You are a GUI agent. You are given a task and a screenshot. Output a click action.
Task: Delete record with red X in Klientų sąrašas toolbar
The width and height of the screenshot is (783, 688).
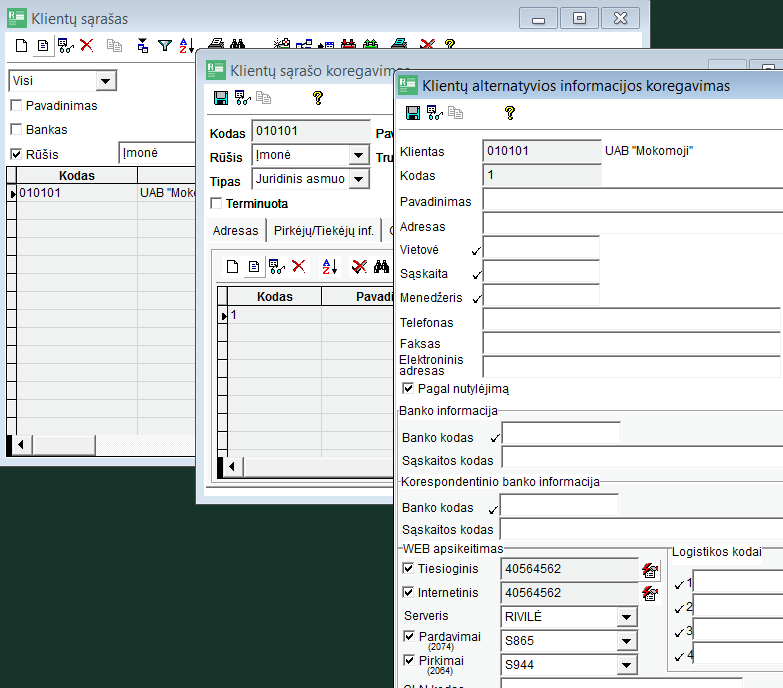[87, 45]
